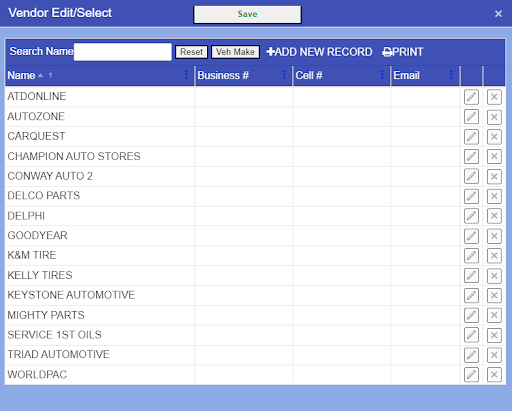Edit the KEYSTONE AUTOMOTIVE record

tap(471, 295)
